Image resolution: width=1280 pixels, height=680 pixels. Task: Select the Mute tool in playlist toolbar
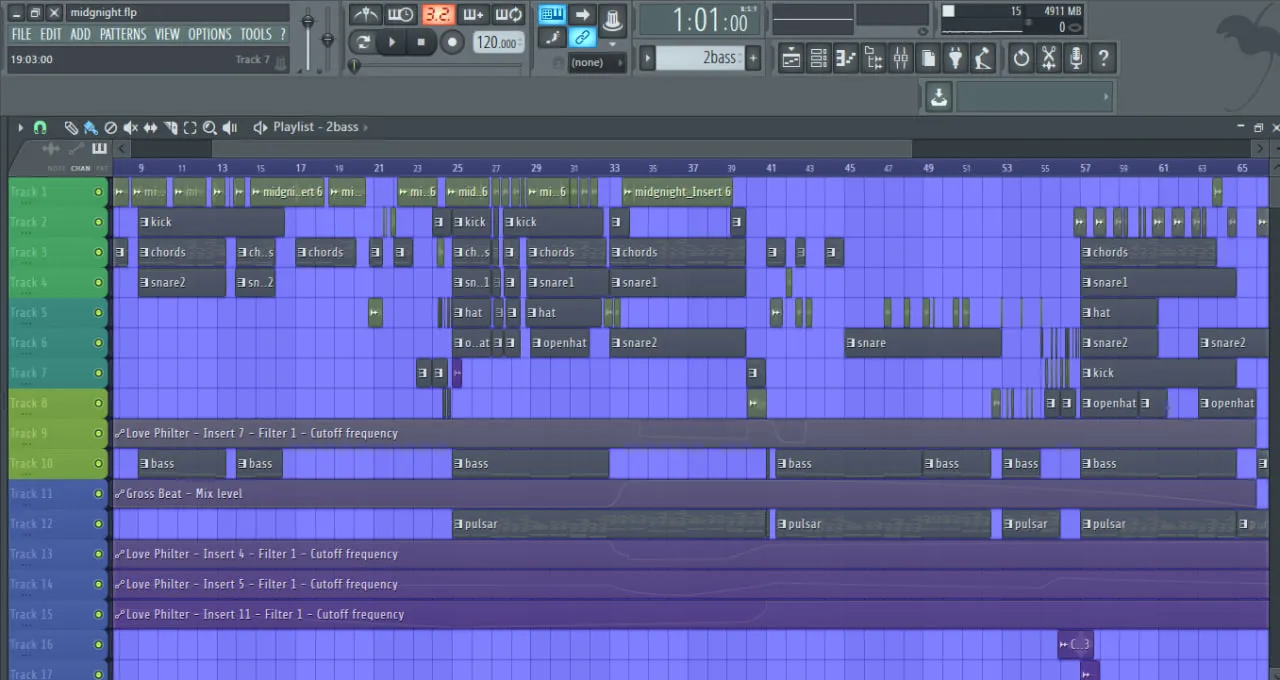[x=131, y=128]
